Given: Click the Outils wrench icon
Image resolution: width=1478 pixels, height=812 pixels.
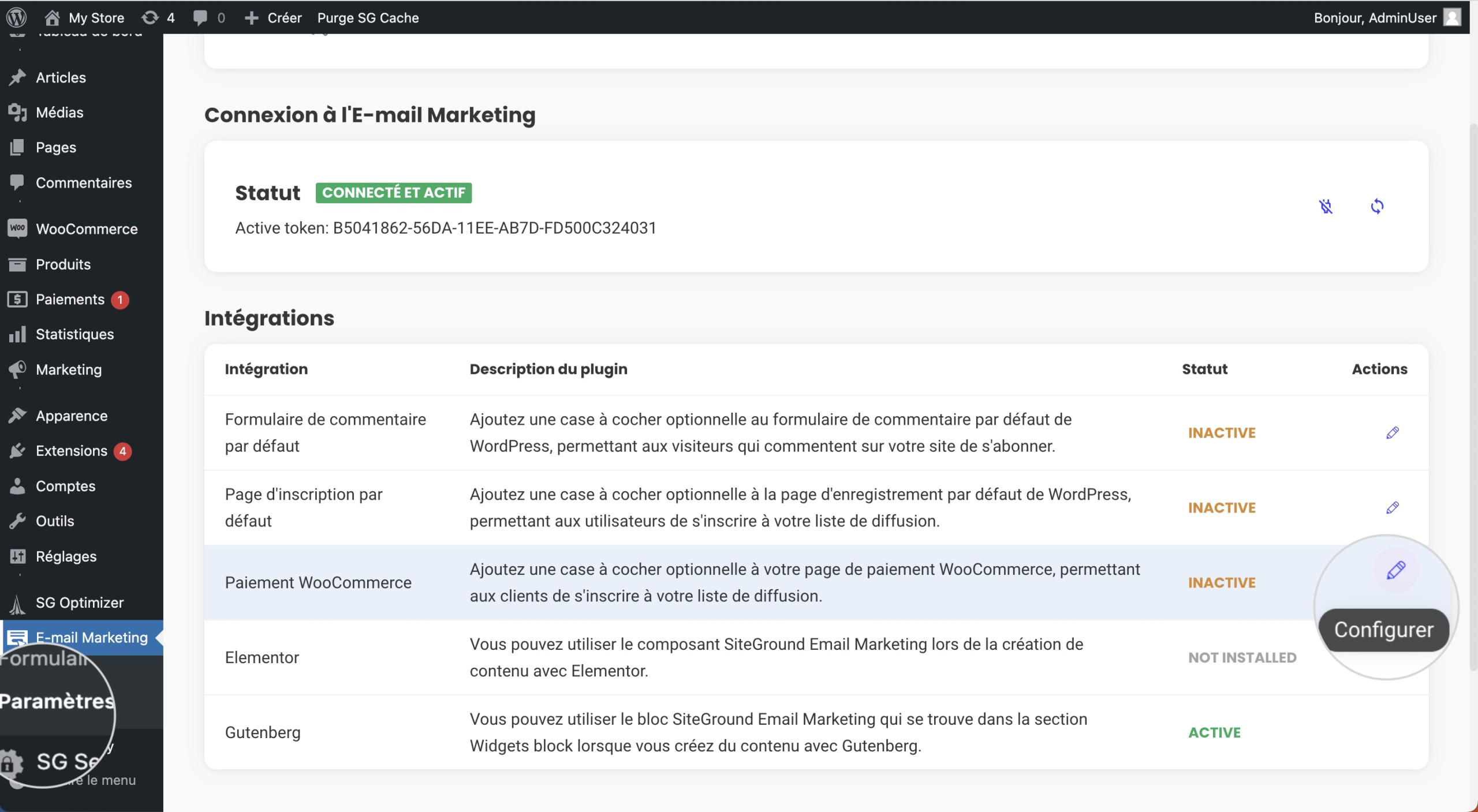Looking at the screenshot, I should [x=17, y=521].
